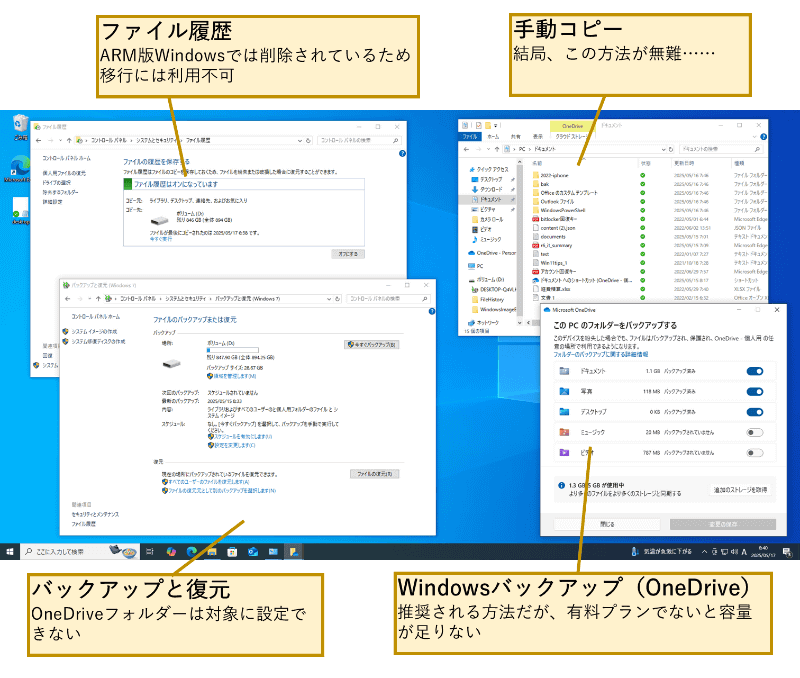
Task: Click the Documents folder search field
Action: point(721,149)
